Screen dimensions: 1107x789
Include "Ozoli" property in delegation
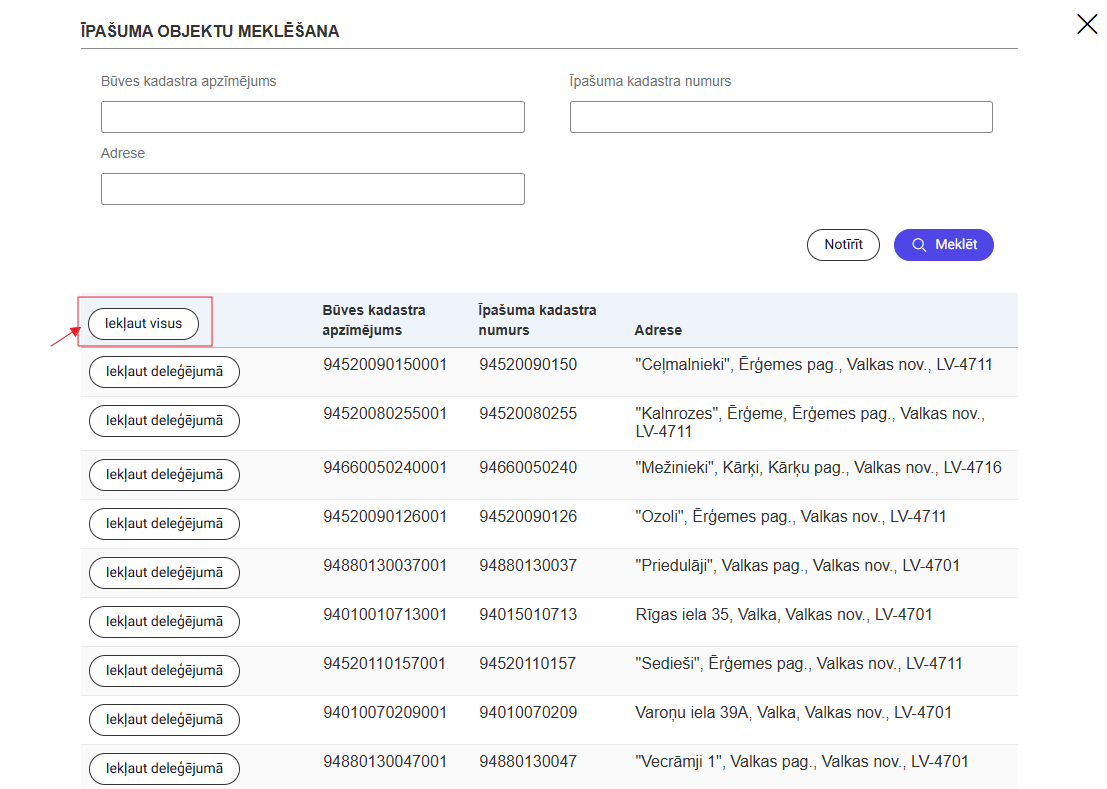164,524
